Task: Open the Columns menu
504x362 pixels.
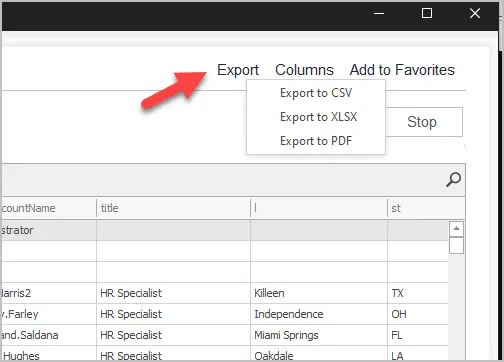Action: (304, 70)
